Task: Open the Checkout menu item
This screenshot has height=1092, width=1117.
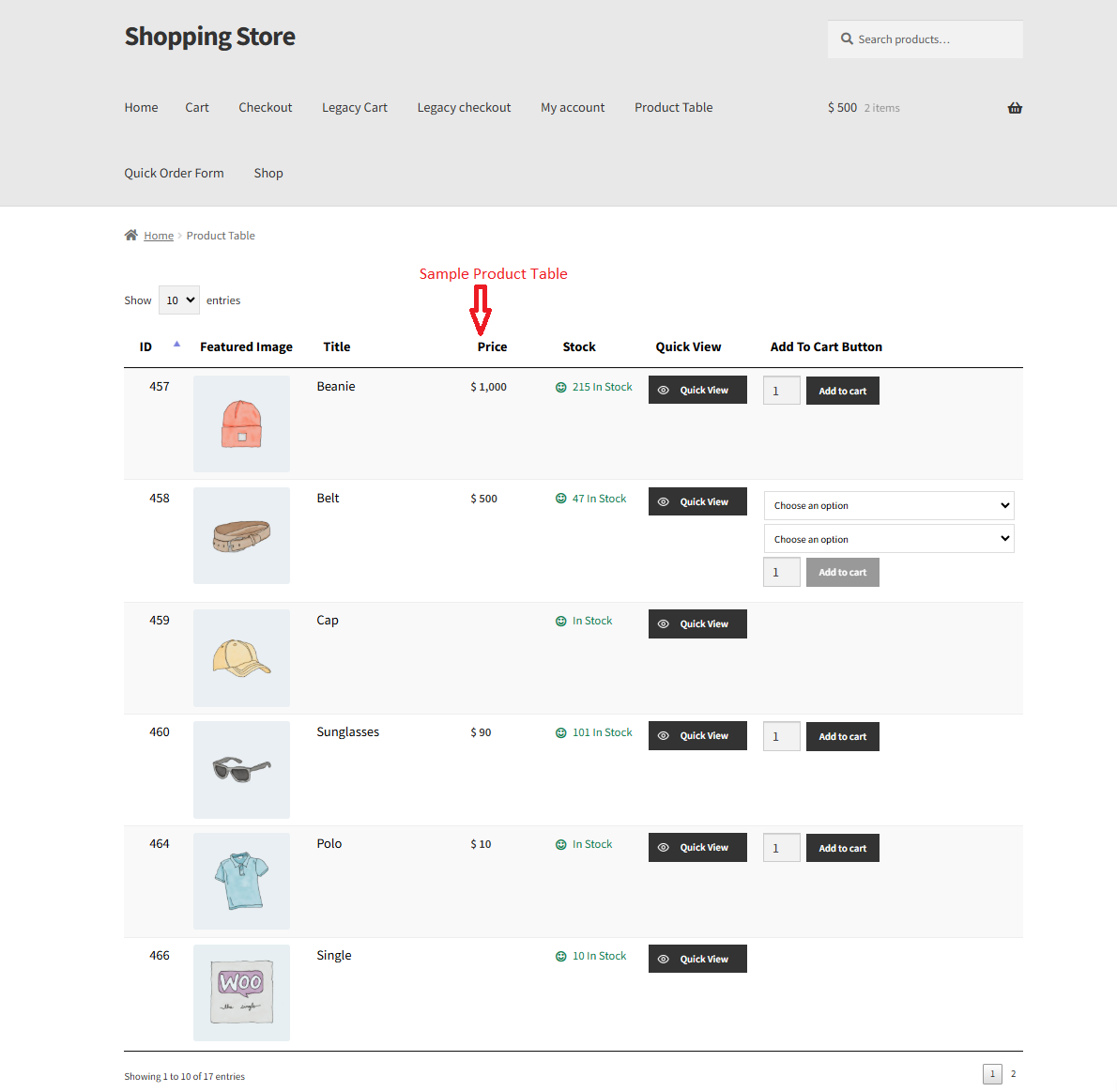Action: coord(265,107)
